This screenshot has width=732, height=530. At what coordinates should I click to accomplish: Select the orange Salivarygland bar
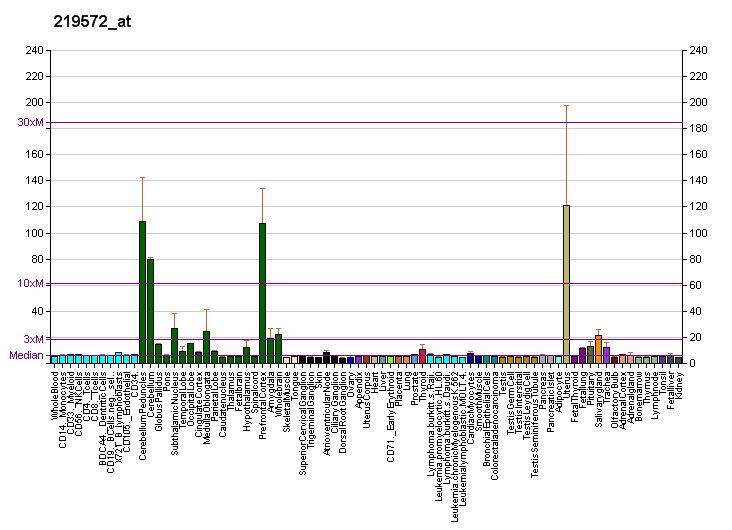(x=598, y=349)
